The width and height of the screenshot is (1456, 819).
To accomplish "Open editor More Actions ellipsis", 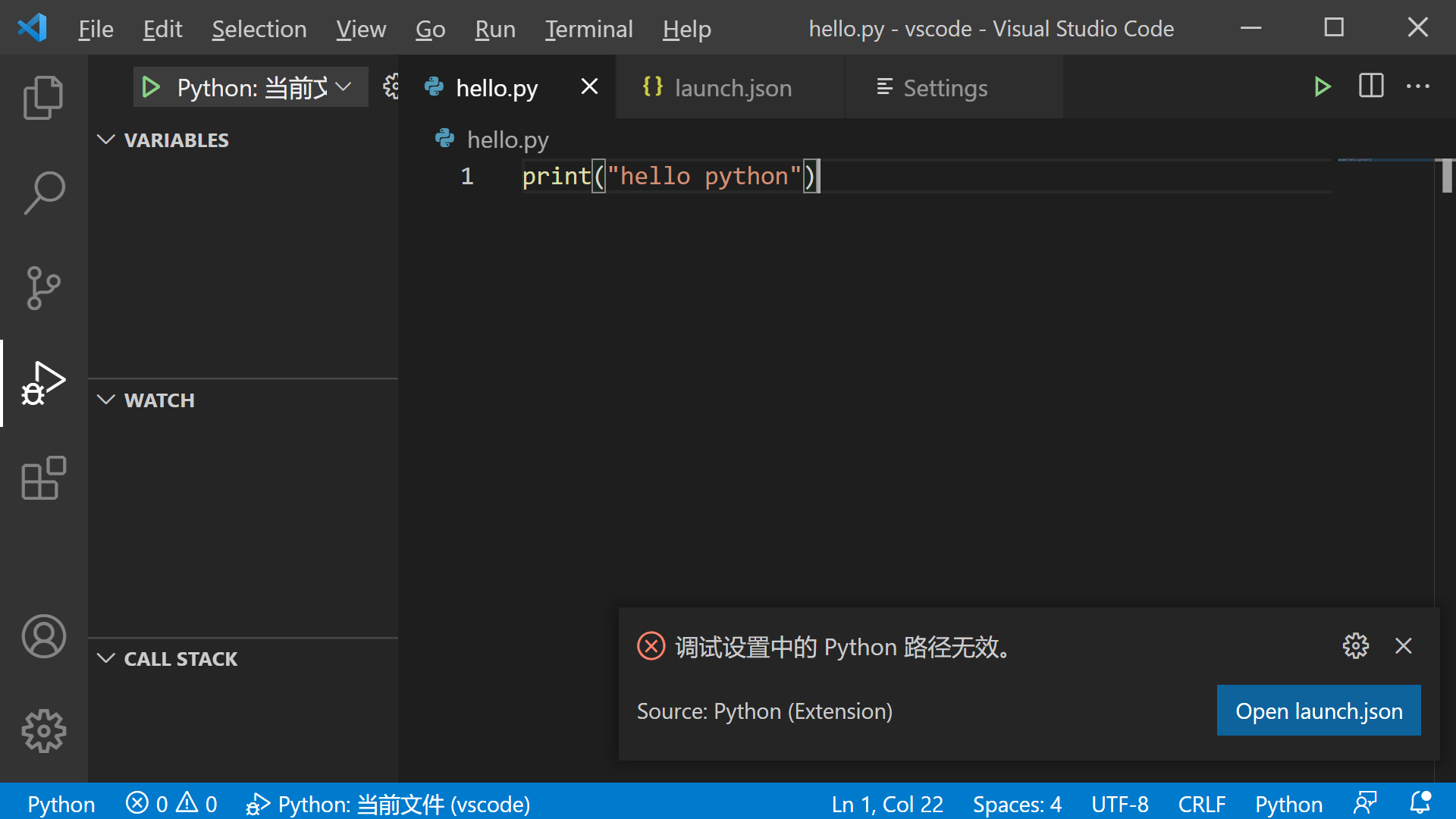I will (x=1417, y=86).
